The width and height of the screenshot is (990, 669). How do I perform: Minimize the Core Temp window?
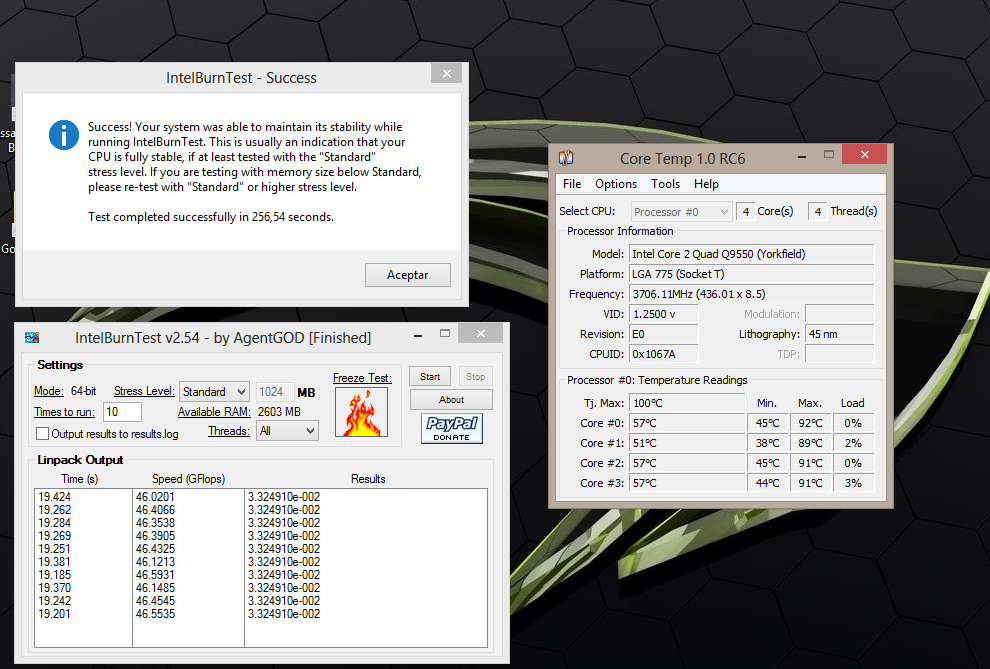[x=800, y=155]
